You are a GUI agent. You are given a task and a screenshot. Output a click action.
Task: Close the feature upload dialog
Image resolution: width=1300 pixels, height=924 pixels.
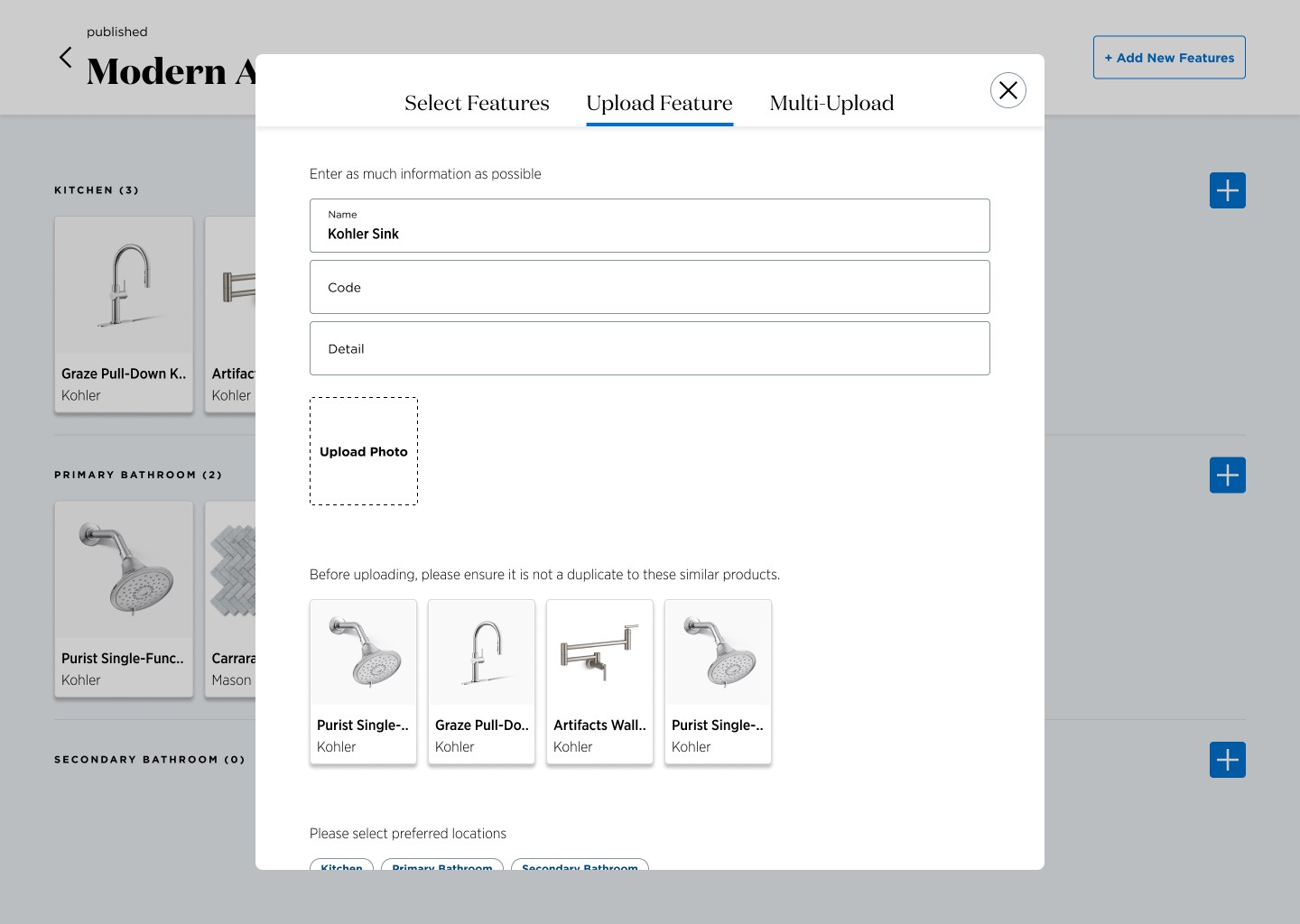pyautogui.click(x=1008, y=90)
